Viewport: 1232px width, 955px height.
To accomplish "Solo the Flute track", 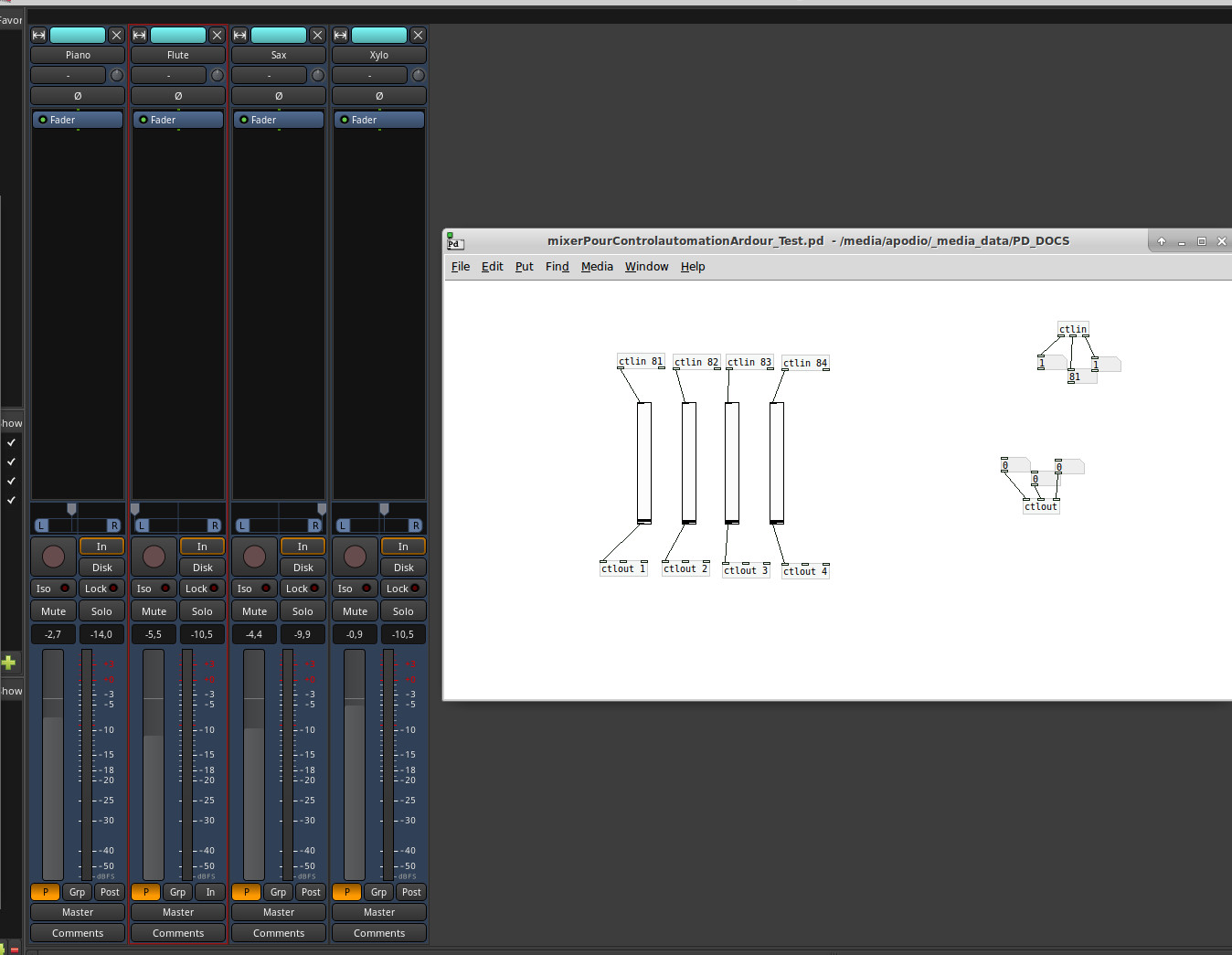I will 202,611.
